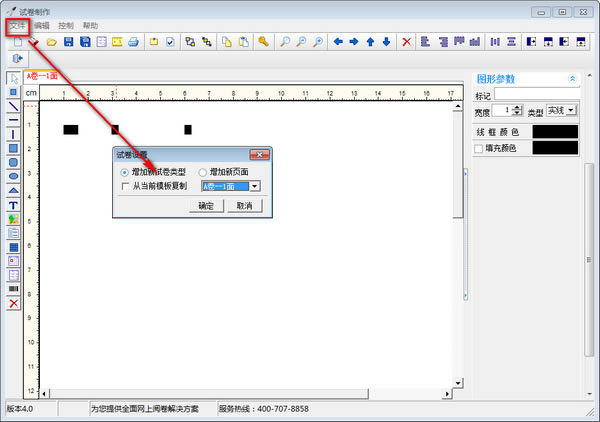Click the save icon in the toolbar
The image size is (600, 422).
(x=68, y=42)
